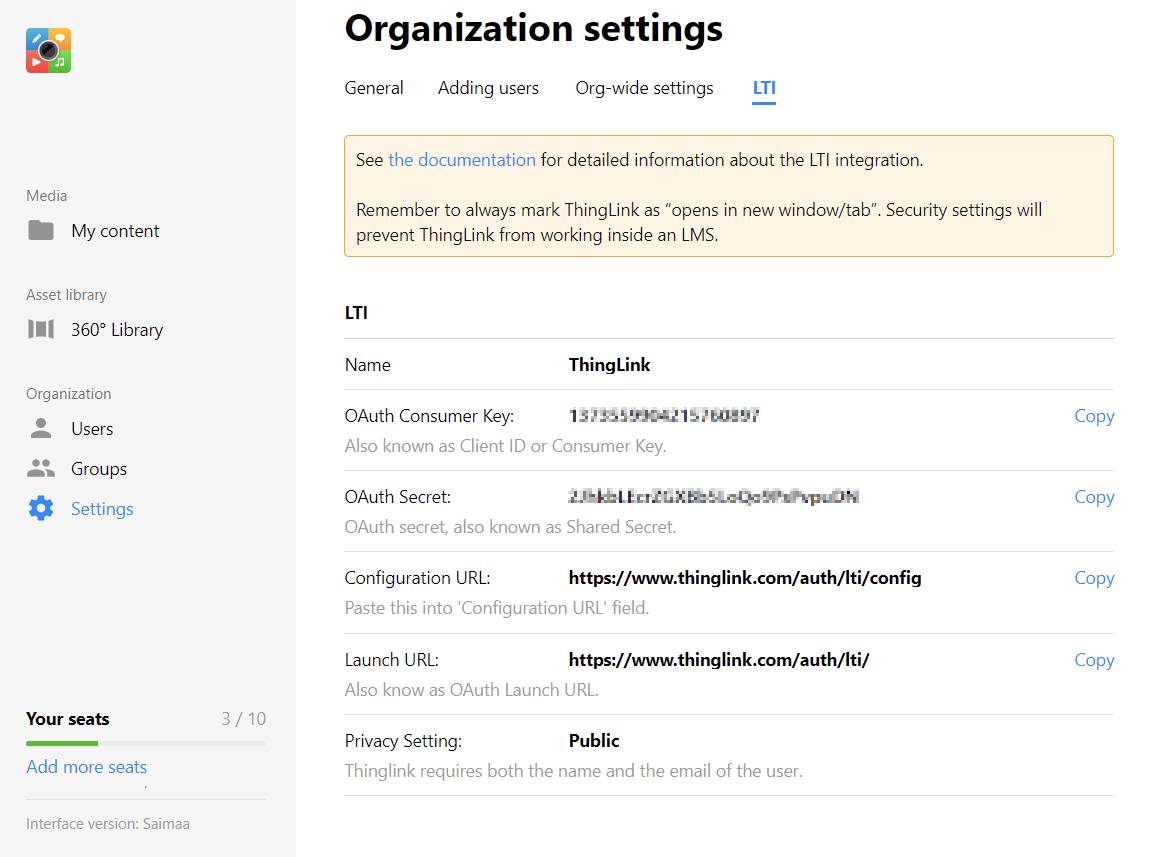Go to the Groups page

[x=99, y=469]
